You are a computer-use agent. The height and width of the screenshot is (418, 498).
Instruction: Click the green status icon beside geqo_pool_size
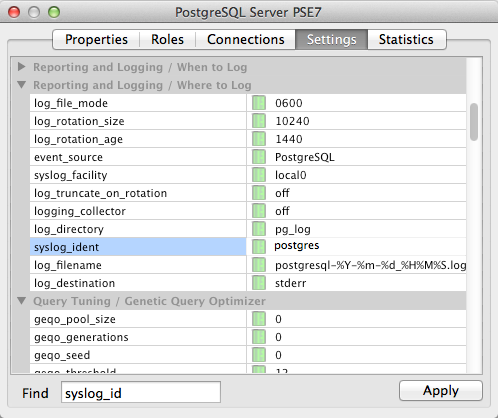click(x=259, y=319)
